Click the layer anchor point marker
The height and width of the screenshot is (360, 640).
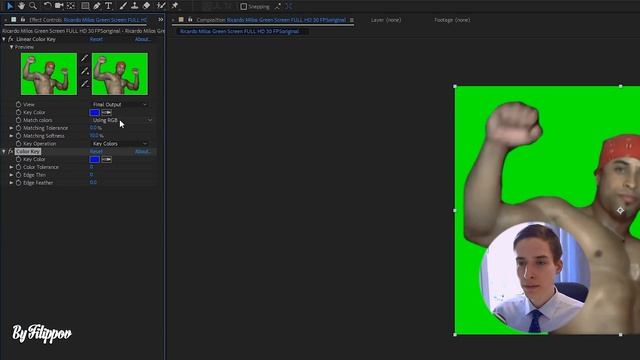pos(620,210)
